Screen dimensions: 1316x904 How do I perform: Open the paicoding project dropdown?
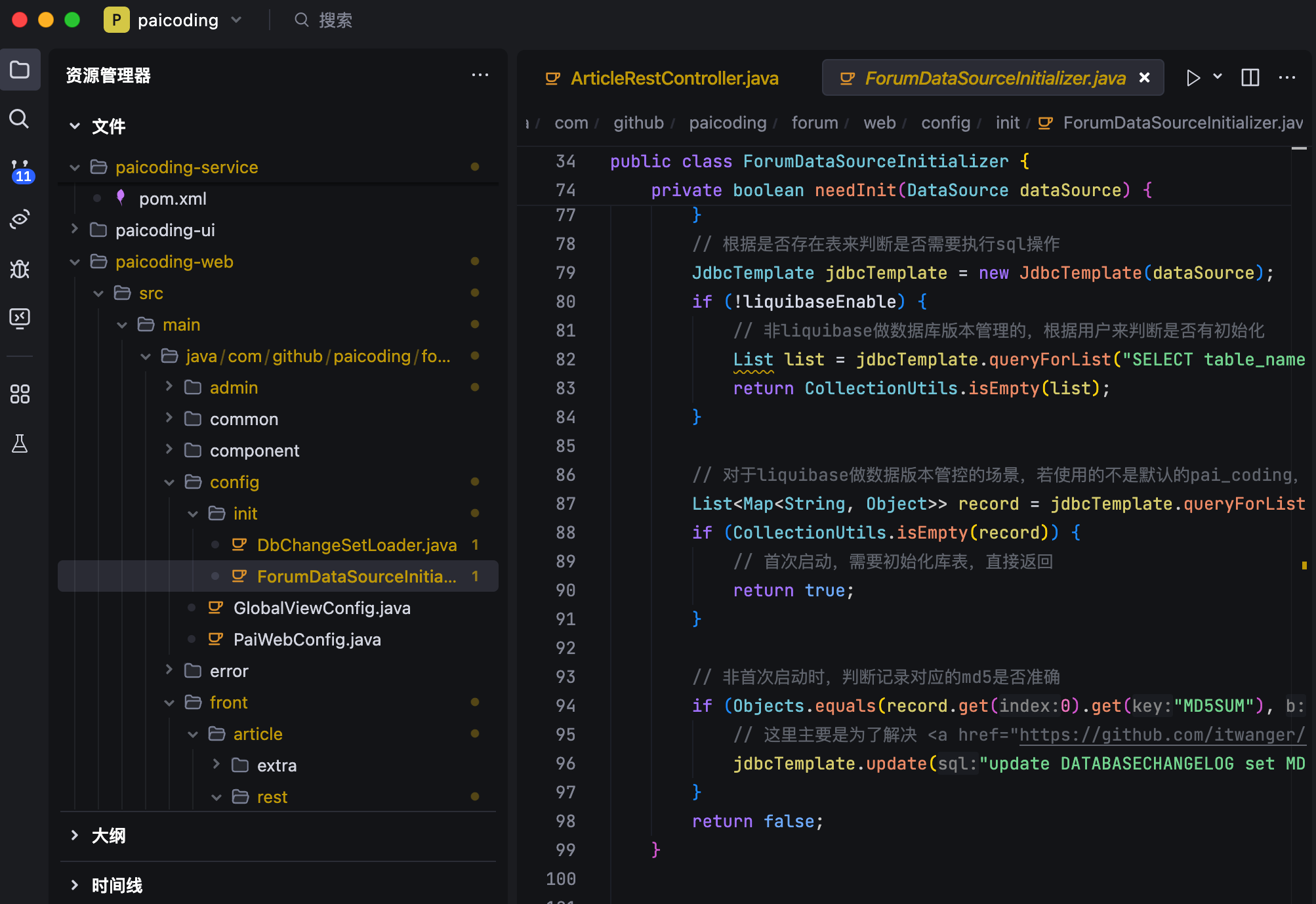point(177,20)
